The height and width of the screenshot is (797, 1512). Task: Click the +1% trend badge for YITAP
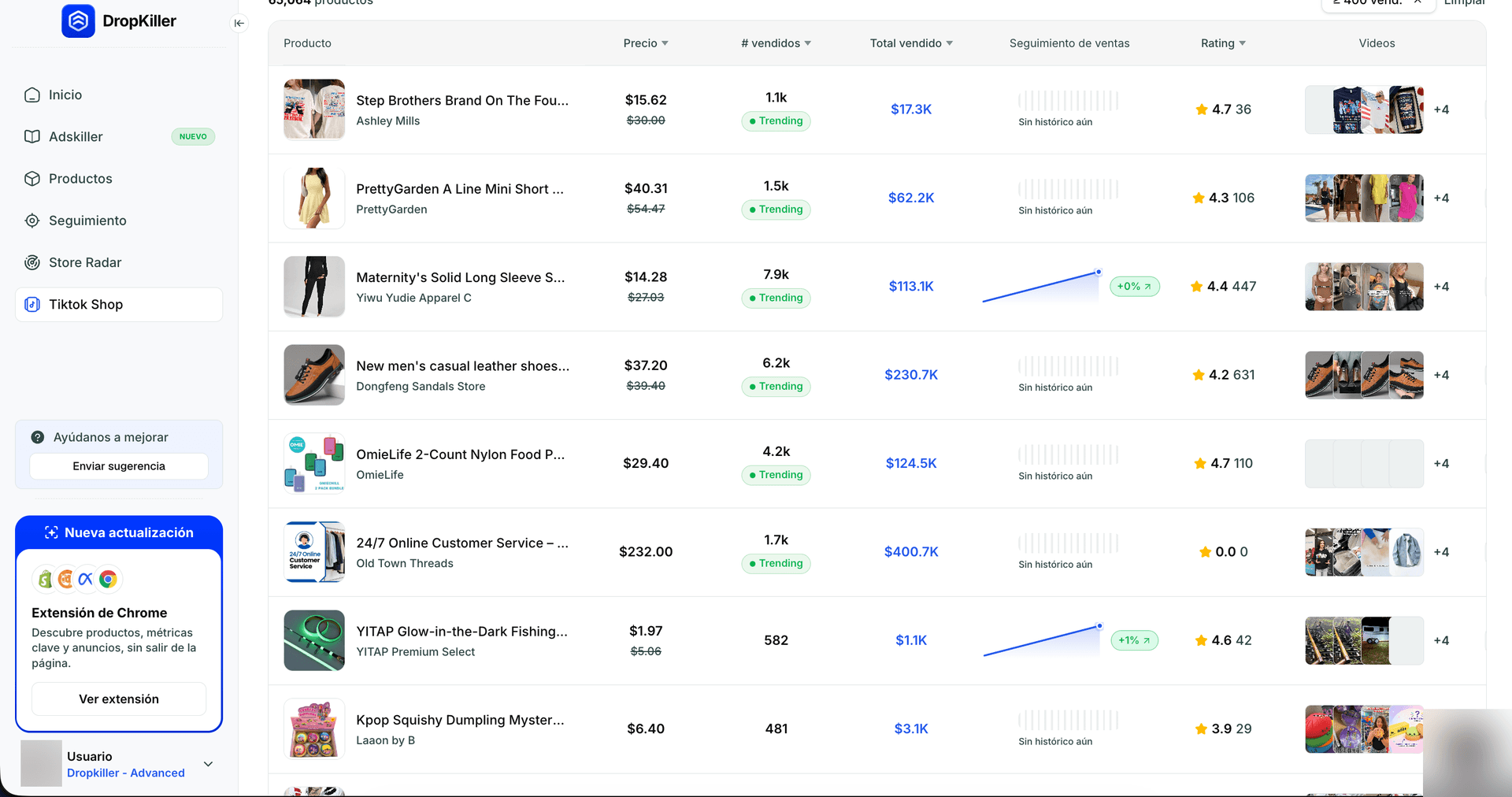pyautogui.click(x=1135, y=640)
